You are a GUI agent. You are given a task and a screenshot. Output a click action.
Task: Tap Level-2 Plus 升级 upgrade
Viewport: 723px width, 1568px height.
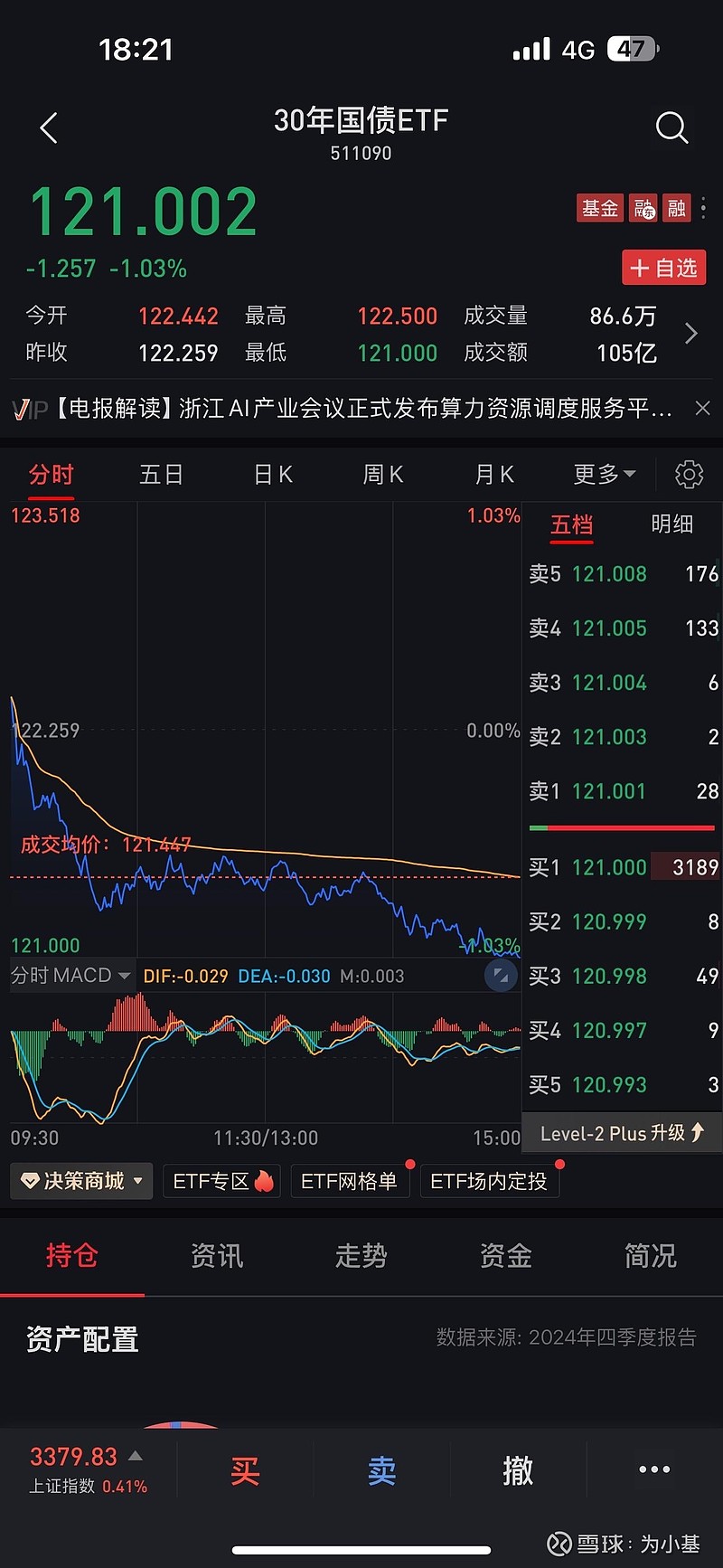pyautogui.click(x=622, y=1133)
